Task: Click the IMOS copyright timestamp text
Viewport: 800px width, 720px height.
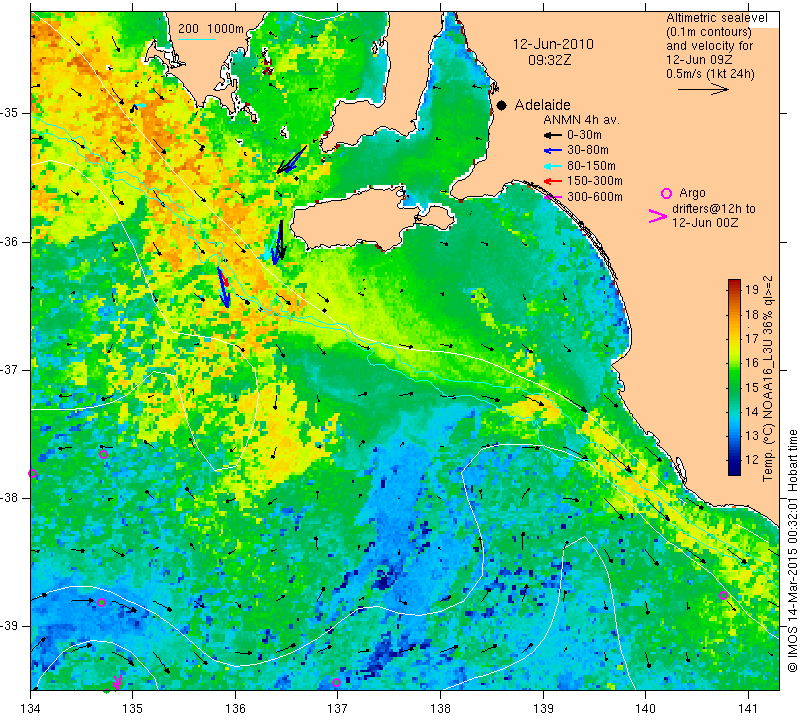Action: (x=792, y=550)
